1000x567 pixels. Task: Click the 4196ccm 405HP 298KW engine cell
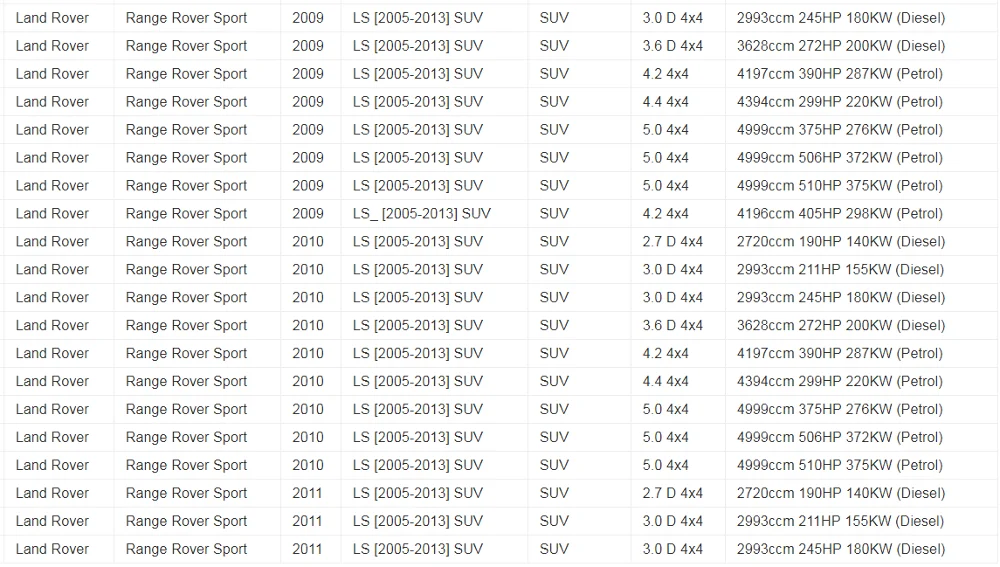point(839,213)
